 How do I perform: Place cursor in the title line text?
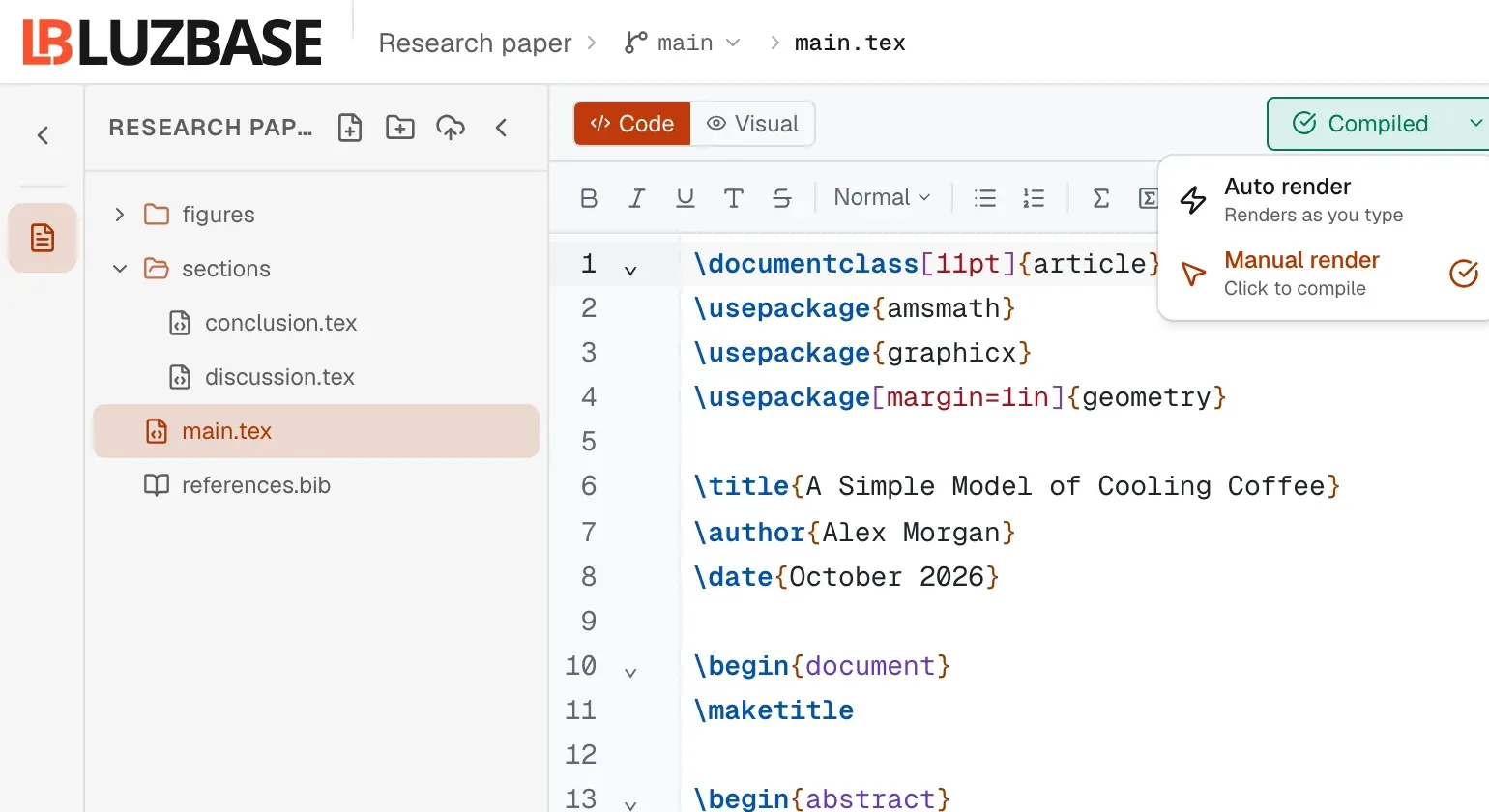pos(1016,486)
